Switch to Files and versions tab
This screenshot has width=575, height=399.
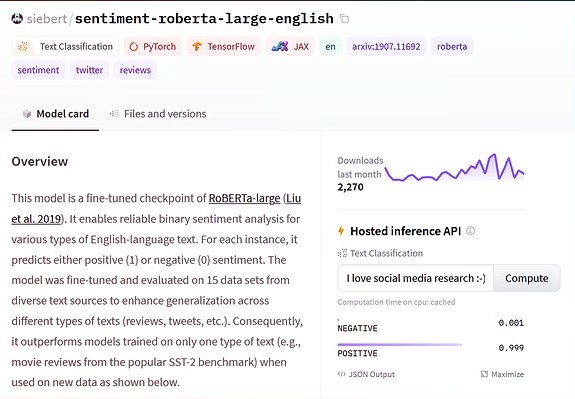click(x=158, y=114)
